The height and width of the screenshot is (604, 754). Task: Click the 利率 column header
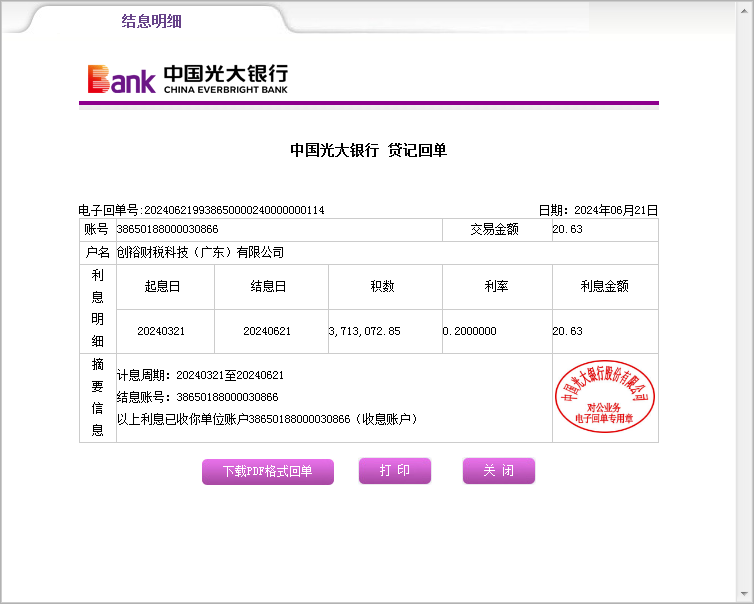[x=496, y=286]
